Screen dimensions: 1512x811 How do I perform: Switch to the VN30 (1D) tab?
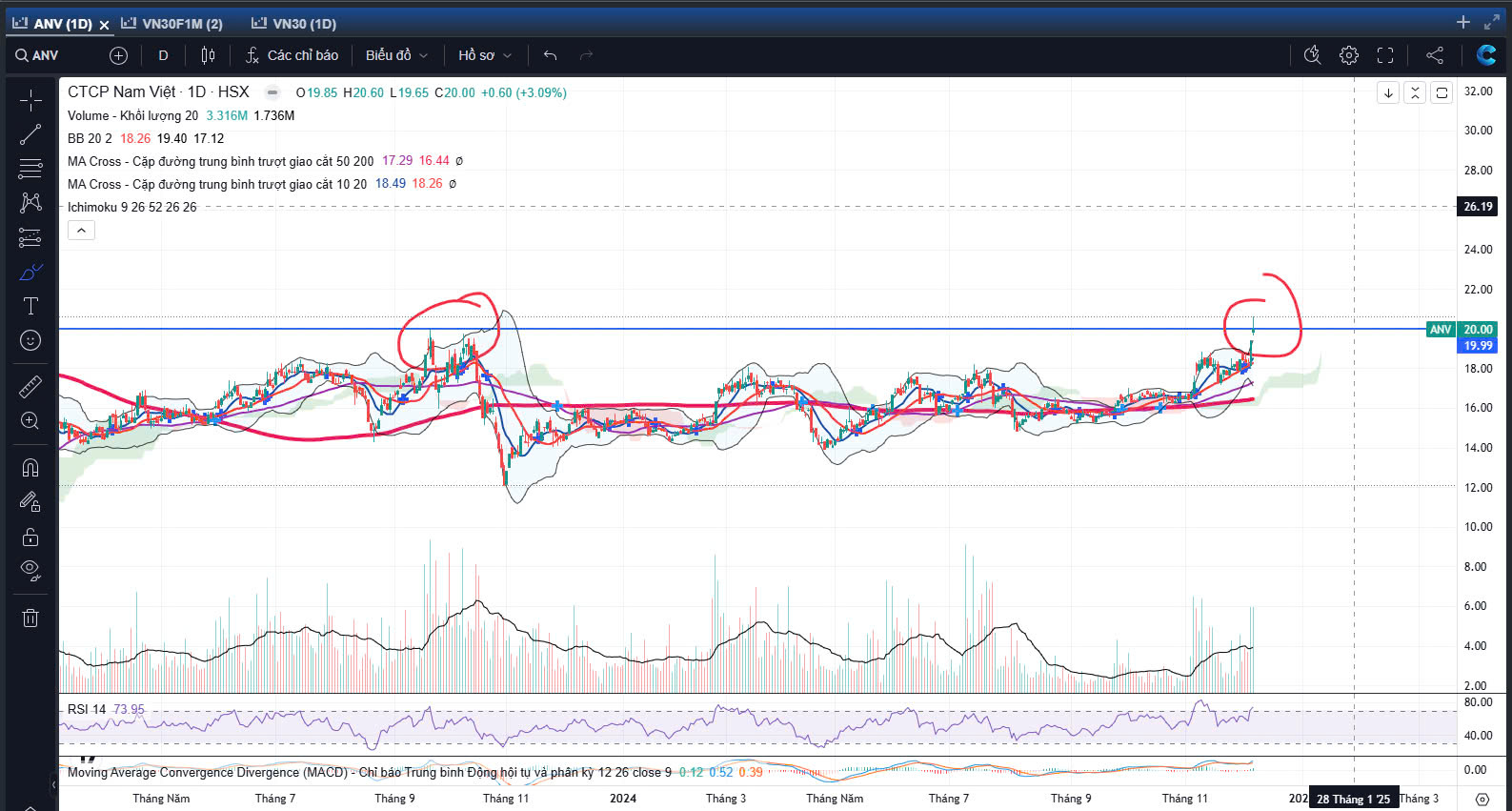(293, 24)
